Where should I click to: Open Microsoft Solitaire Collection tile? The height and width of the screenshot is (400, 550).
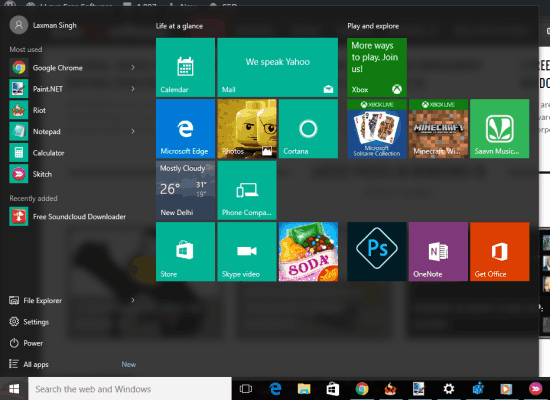click(377, 128)
